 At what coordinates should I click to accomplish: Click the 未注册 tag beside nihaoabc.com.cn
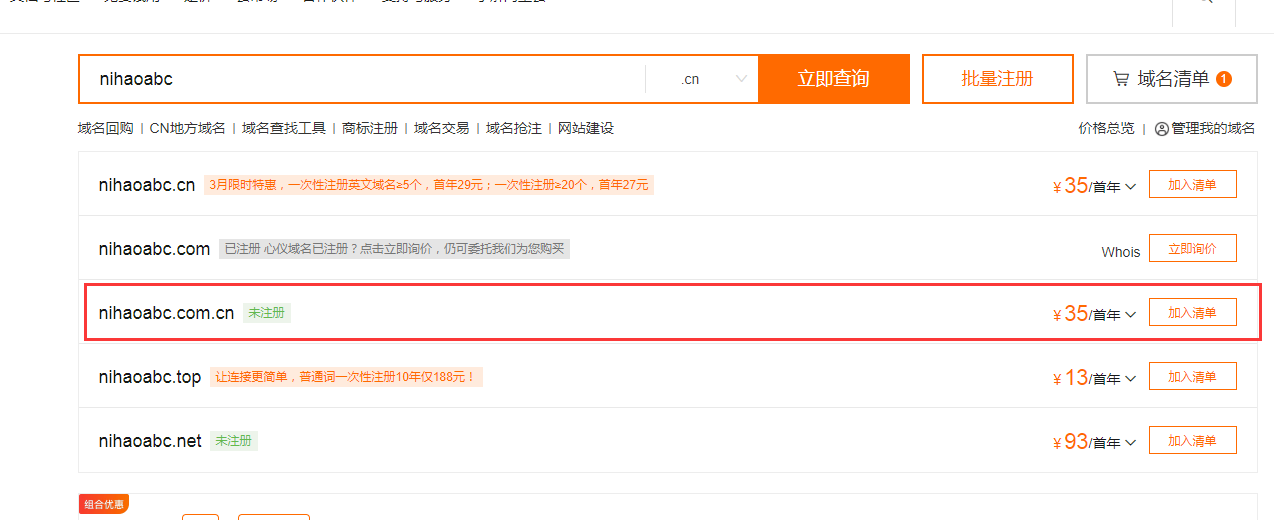(x=267, y=313)
